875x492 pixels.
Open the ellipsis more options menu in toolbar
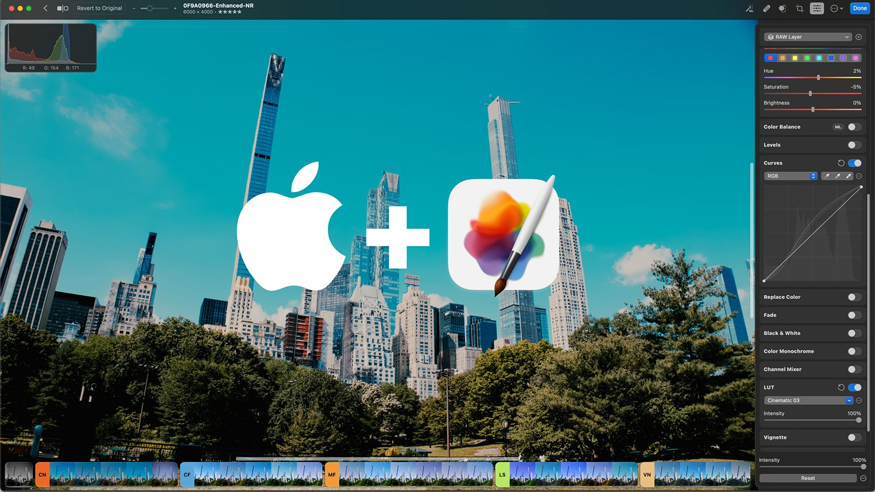point(836,8)
